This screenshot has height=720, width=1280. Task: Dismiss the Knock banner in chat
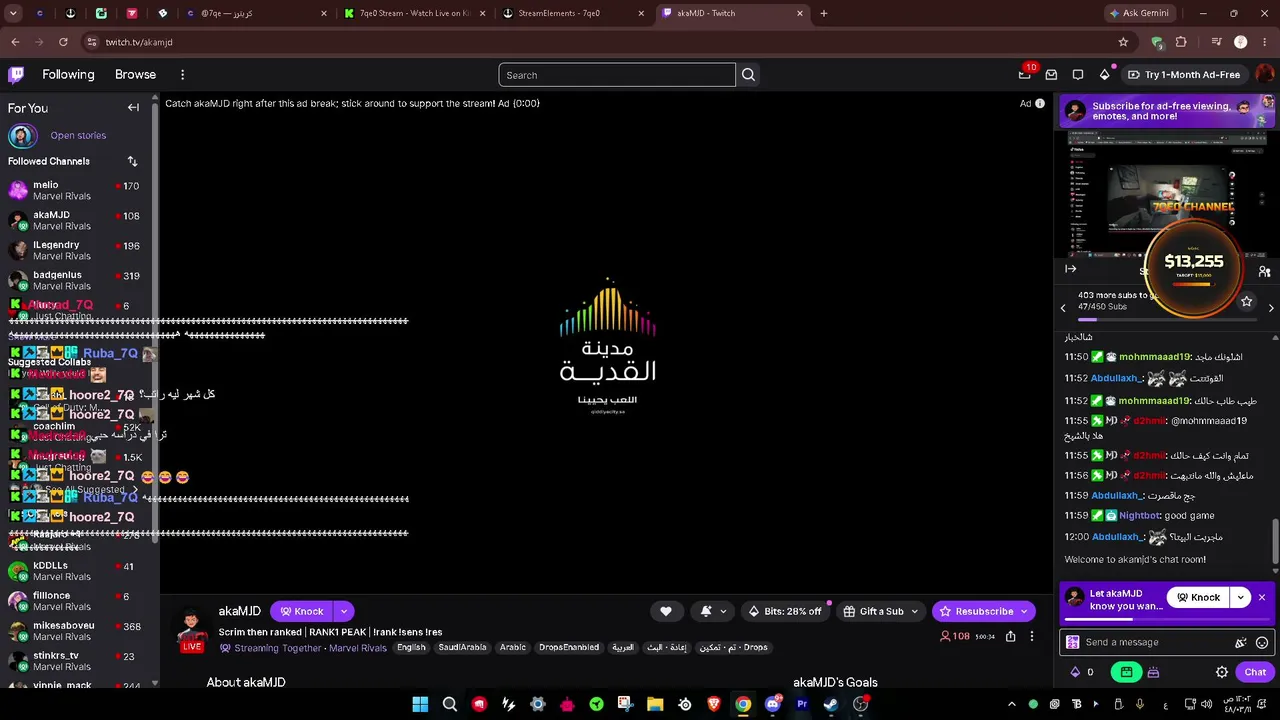click(x=1262, y=598)
